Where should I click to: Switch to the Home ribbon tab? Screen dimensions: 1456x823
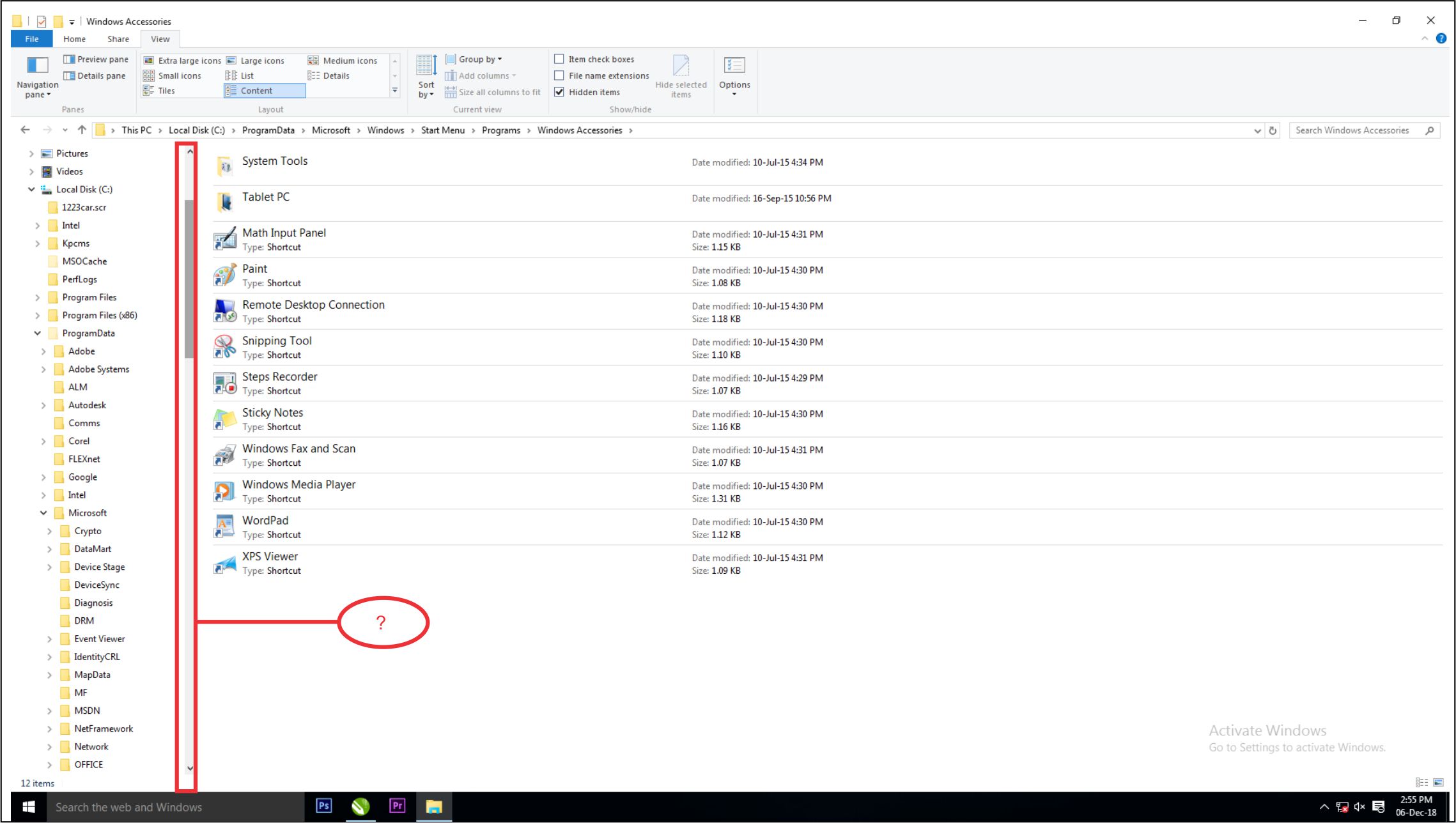pyautogui.click(x=74, y=39)
